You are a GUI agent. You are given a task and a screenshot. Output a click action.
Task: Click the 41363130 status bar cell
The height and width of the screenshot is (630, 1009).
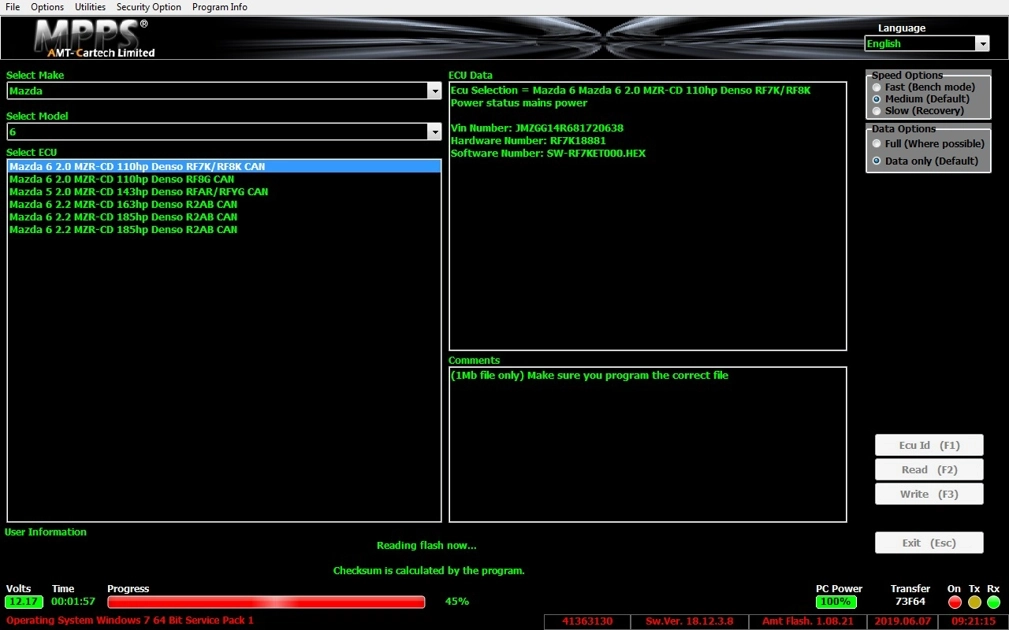(x=587, y=622)
